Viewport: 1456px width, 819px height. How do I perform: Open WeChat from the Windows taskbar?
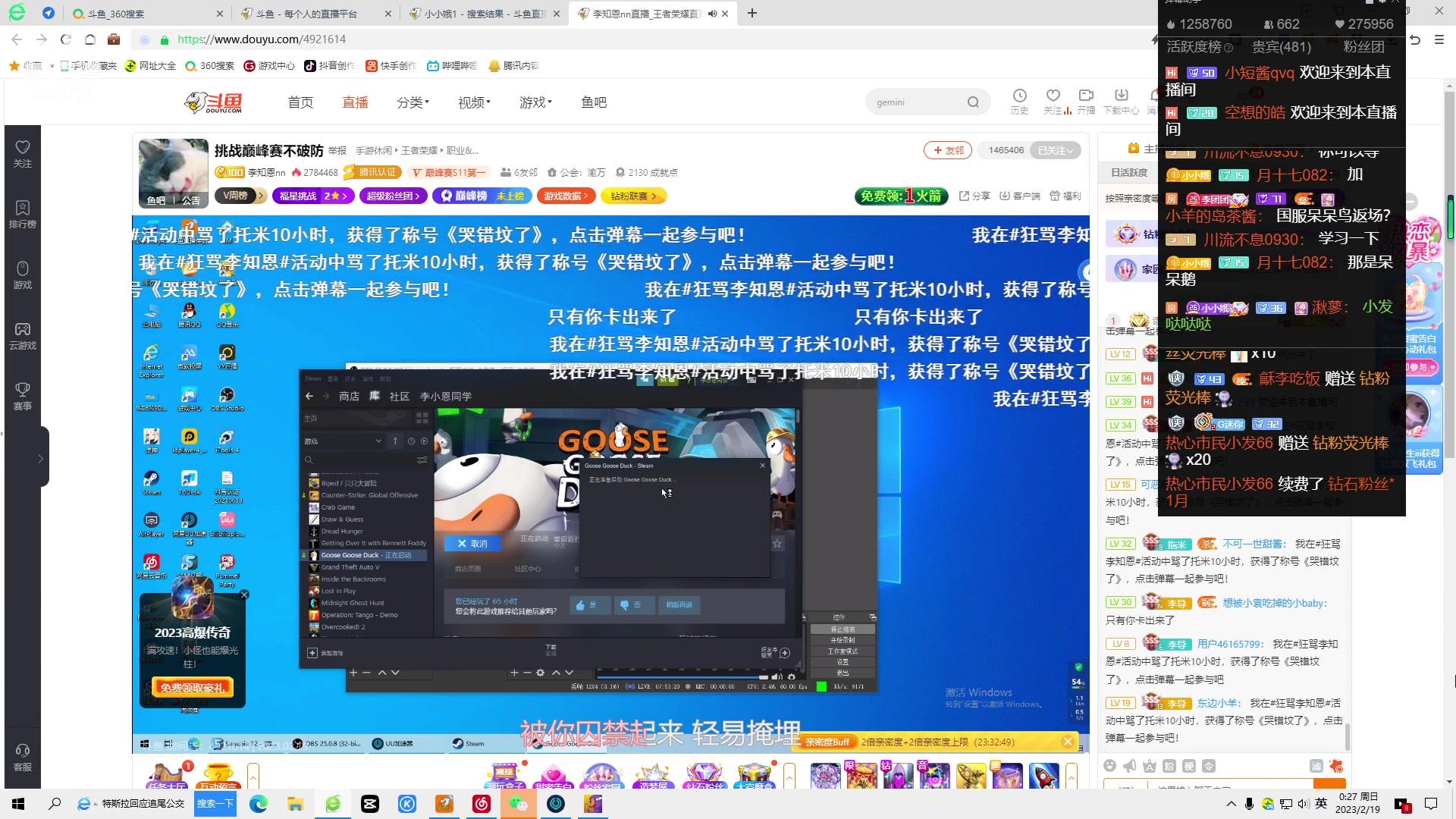pyautogui.click(x=519, y=804)
